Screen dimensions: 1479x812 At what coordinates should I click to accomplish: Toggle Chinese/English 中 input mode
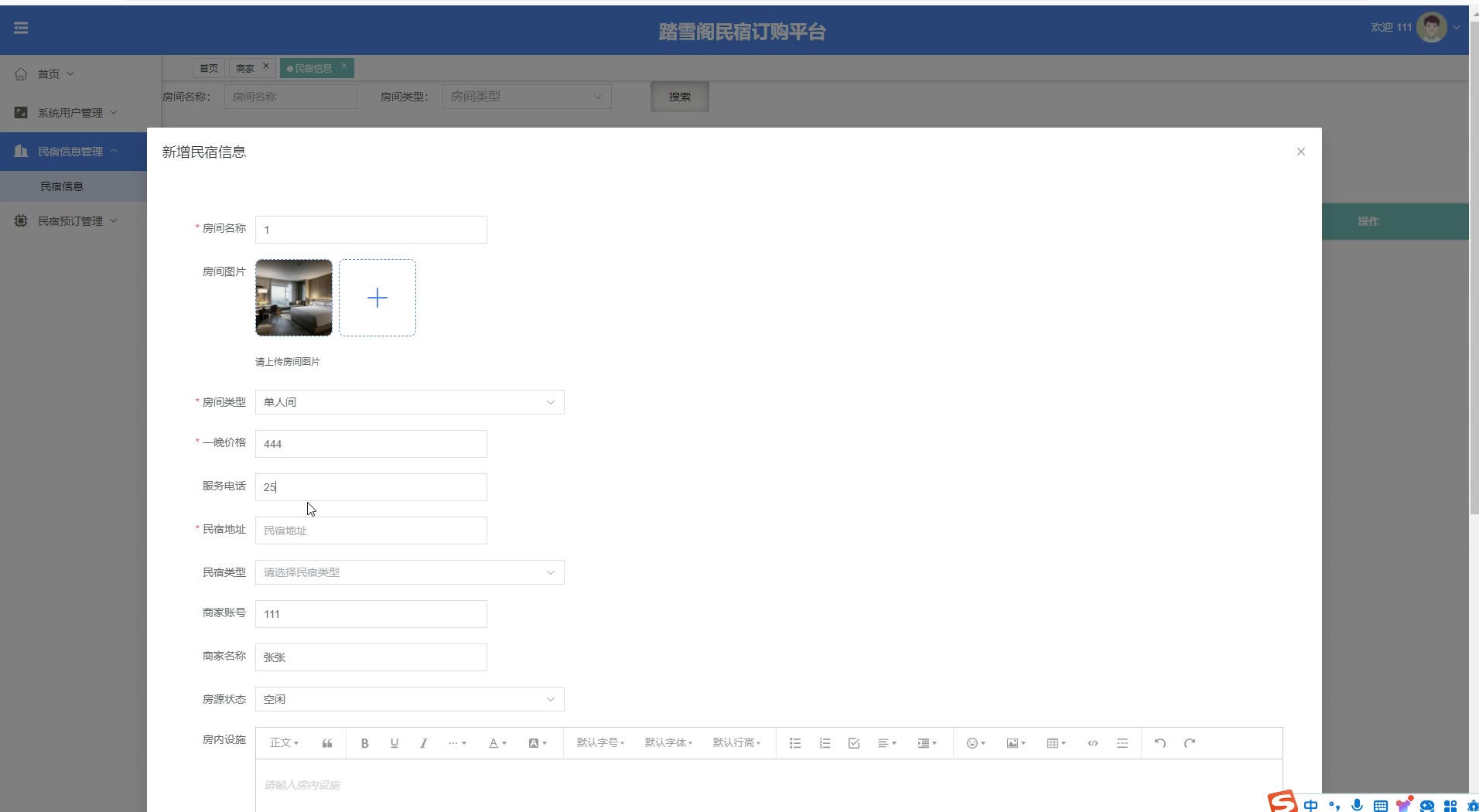click(x=1310, y=805)
